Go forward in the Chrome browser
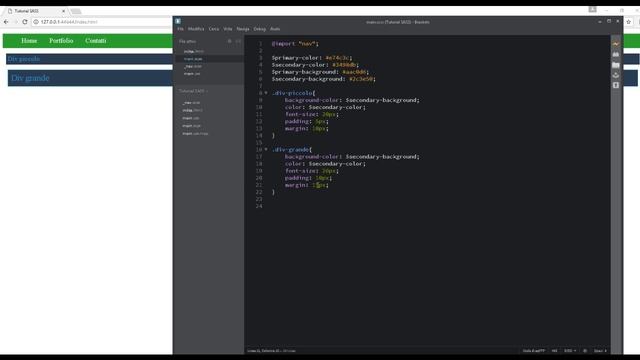The height and width of the screenshot is (360, 640). 16,22
